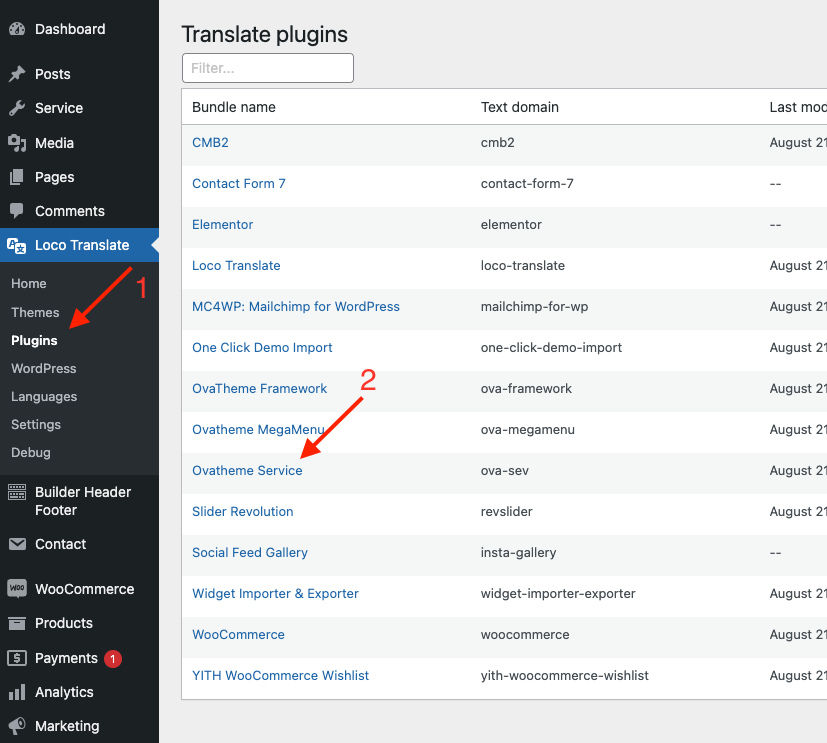Open the Widget Importer & Exporter bundle
This screenshot has width=827, height=743.
275,594
